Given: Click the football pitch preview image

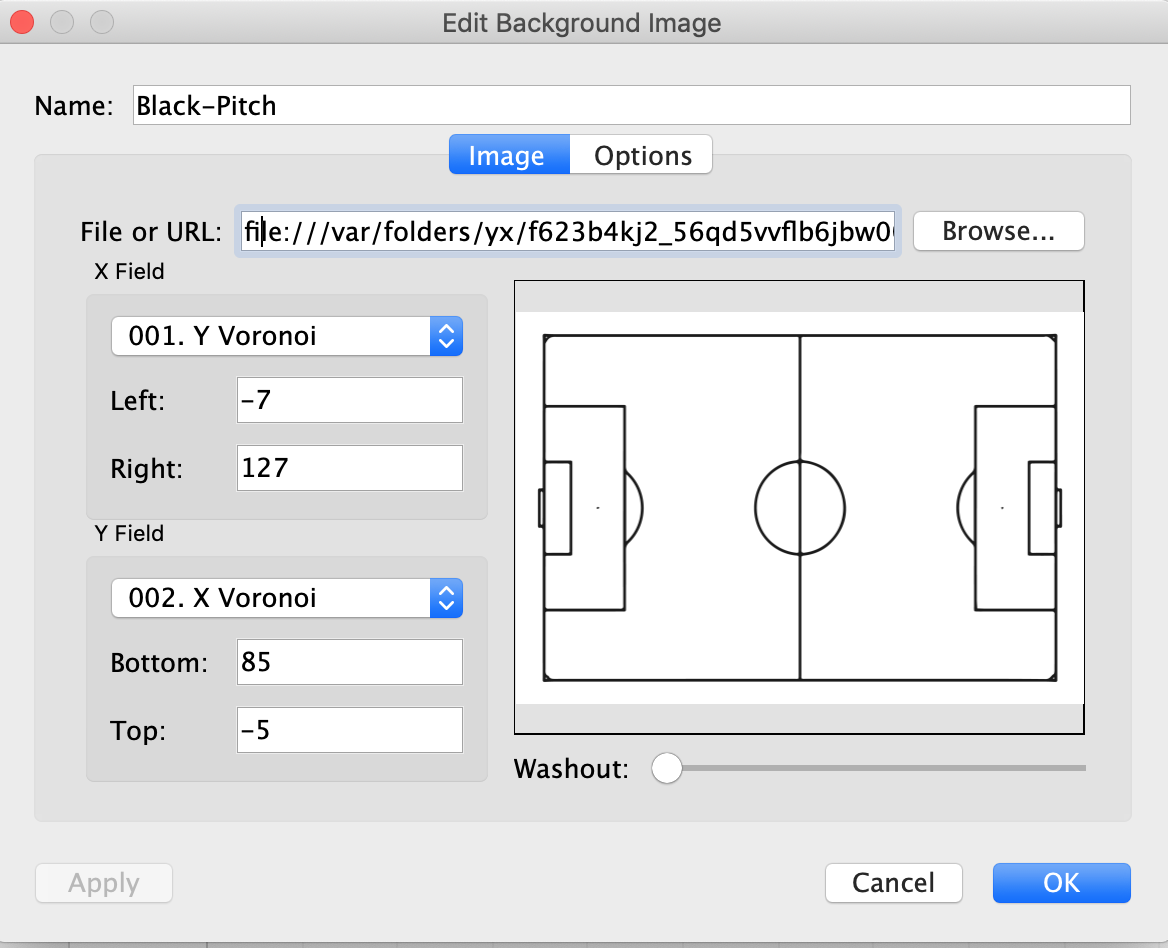Looking at the screenshot, I should click(x=799, y=507).
